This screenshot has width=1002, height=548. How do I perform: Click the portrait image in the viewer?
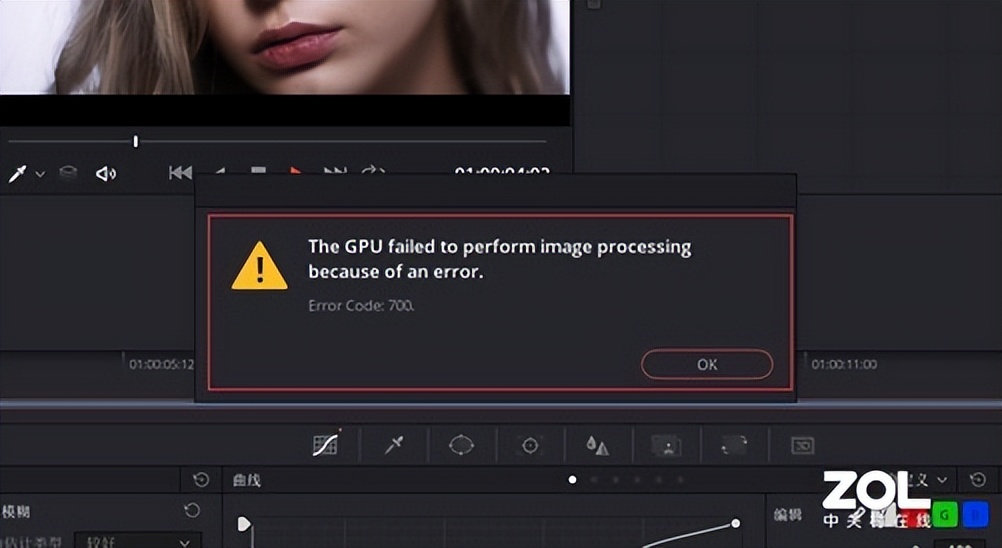coord(284,47)
